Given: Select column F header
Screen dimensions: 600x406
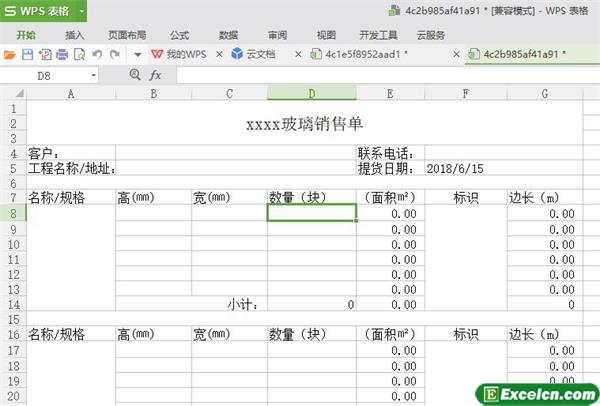Looking at the screenshot, I should [465, 93].
